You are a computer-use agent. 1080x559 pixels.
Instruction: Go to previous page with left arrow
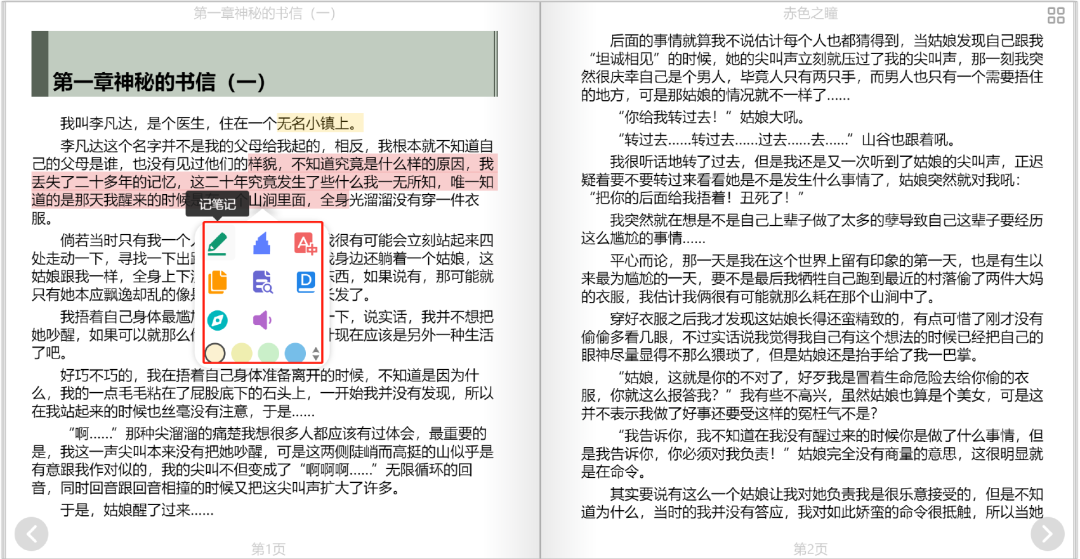(31, 533)
